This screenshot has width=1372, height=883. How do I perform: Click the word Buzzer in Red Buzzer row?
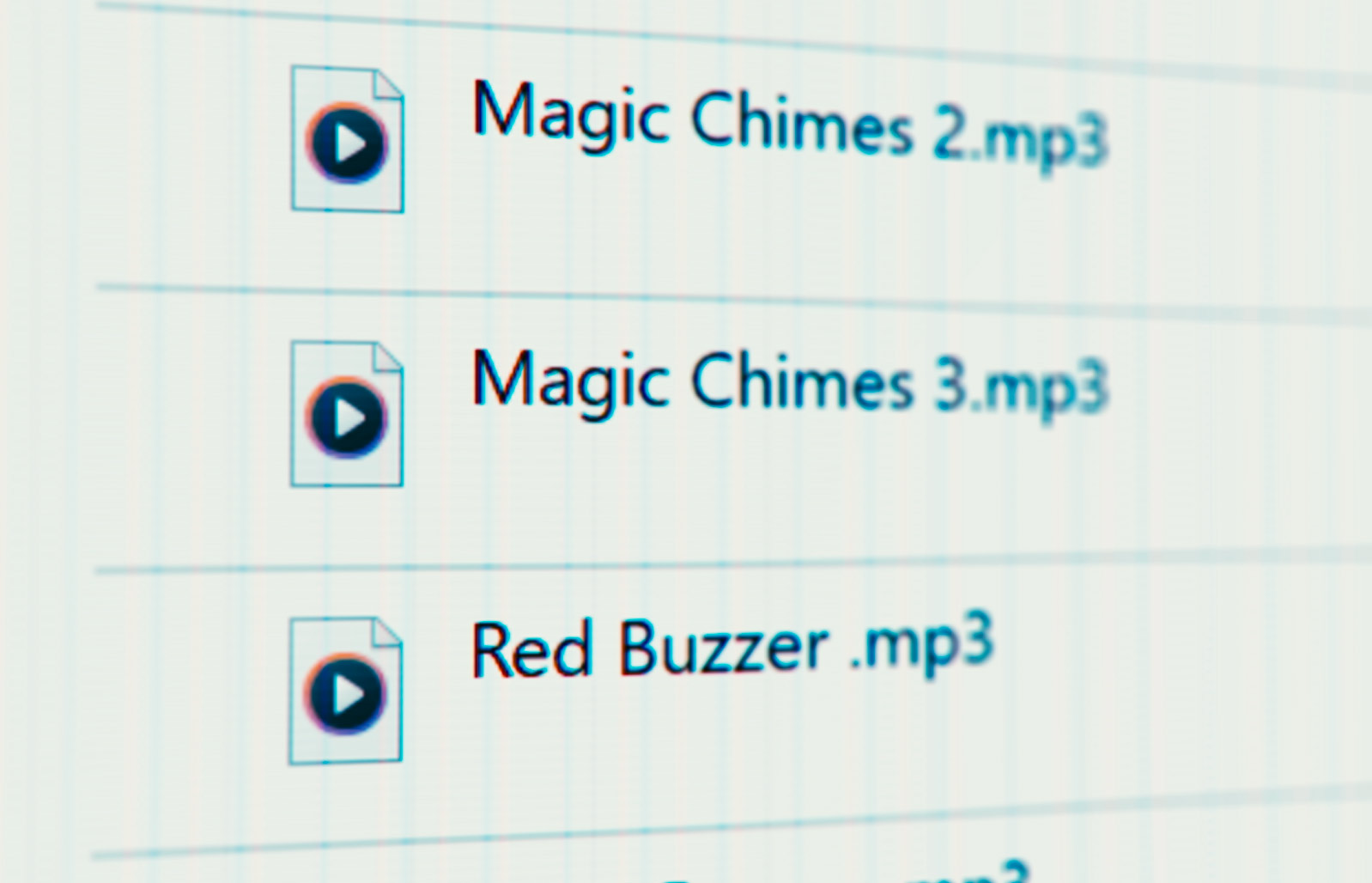(724, 646)
